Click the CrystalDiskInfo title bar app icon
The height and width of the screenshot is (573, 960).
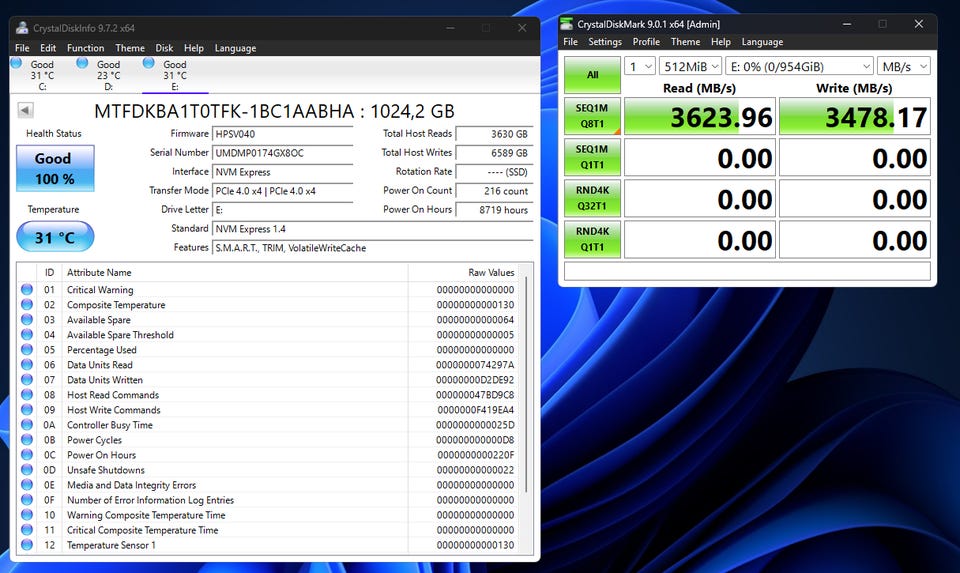[23, 28]
